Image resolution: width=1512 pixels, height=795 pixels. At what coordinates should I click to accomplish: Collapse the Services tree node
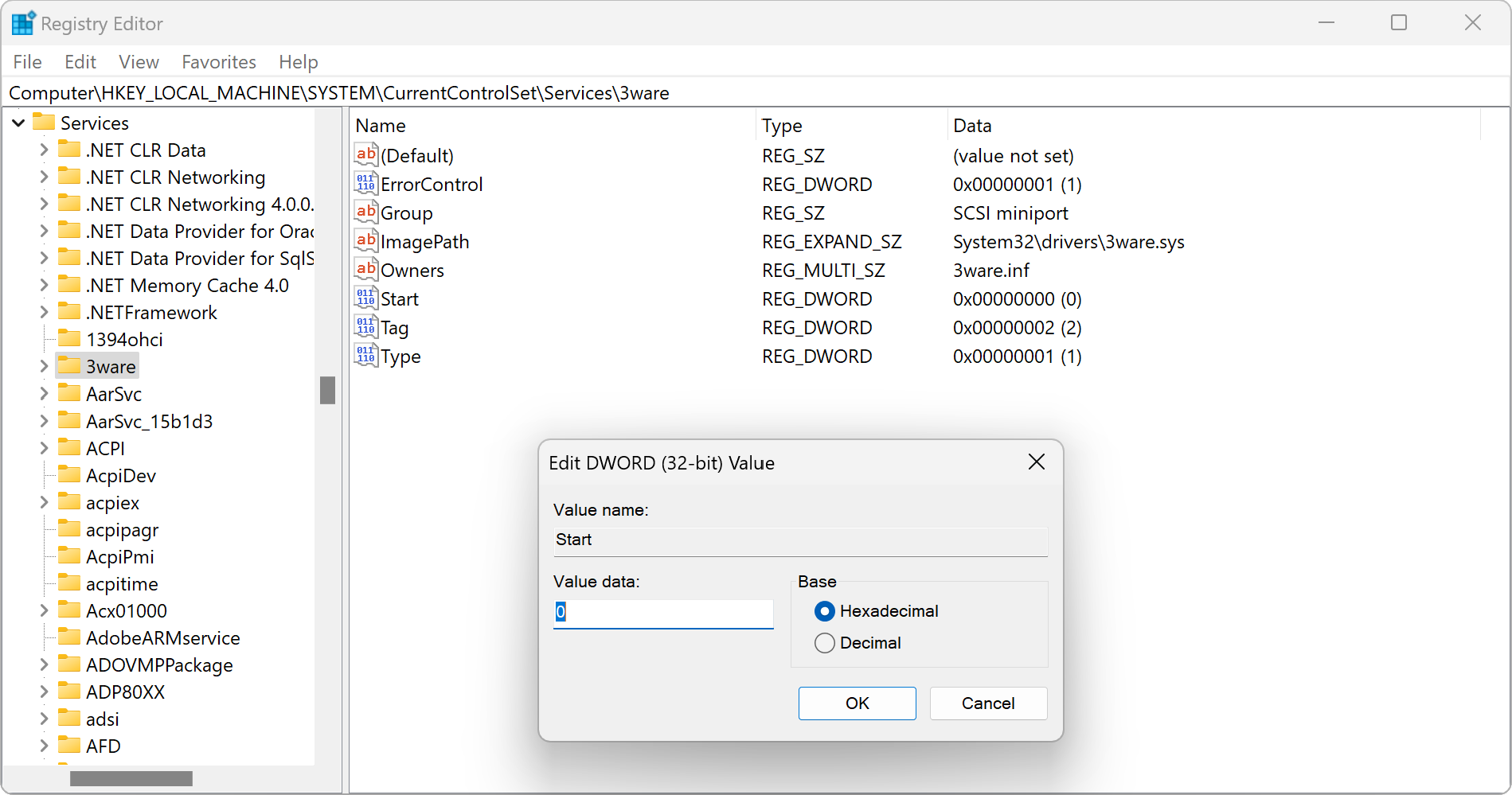pos(18,123)
